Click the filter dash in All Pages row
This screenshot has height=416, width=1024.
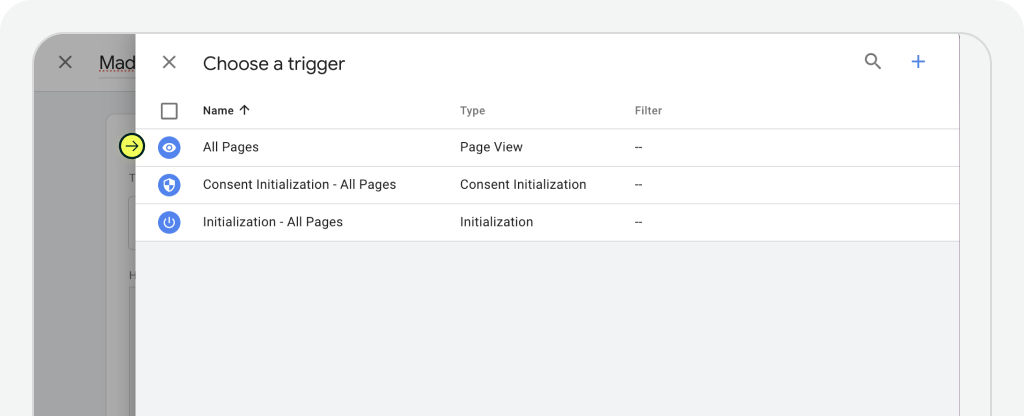638,148
